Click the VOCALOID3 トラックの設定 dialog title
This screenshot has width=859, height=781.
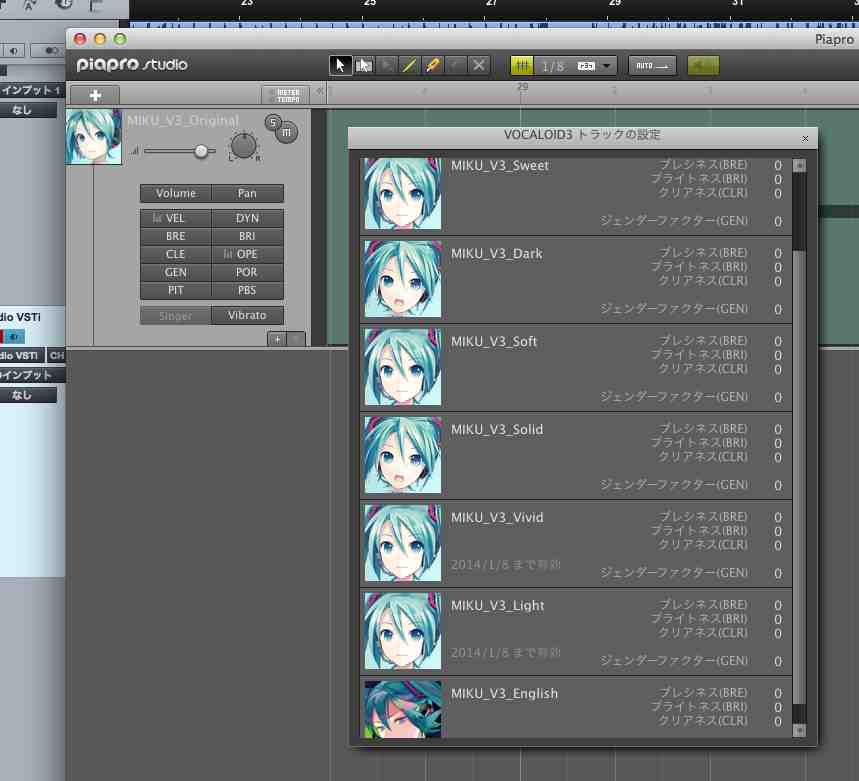[582, 135]
